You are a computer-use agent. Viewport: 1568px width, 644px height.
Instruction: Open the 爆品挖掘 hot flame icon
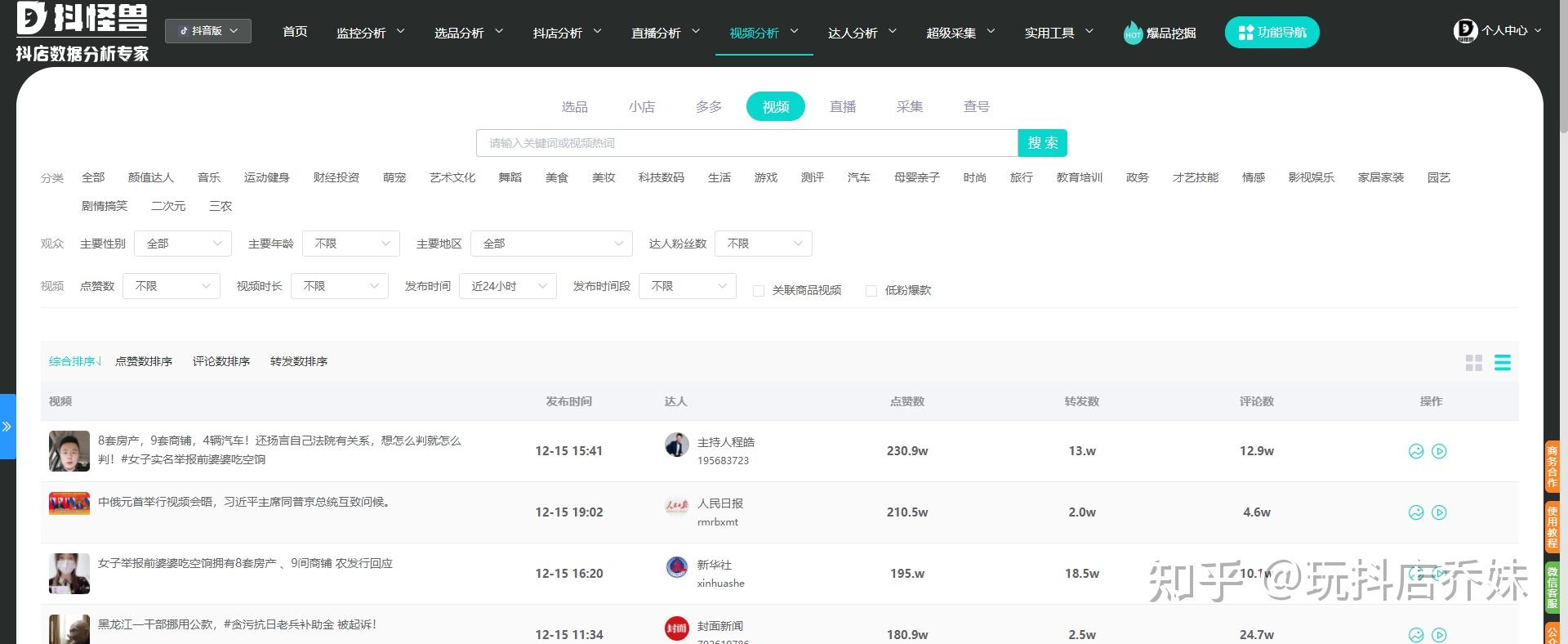(1133, 33)
